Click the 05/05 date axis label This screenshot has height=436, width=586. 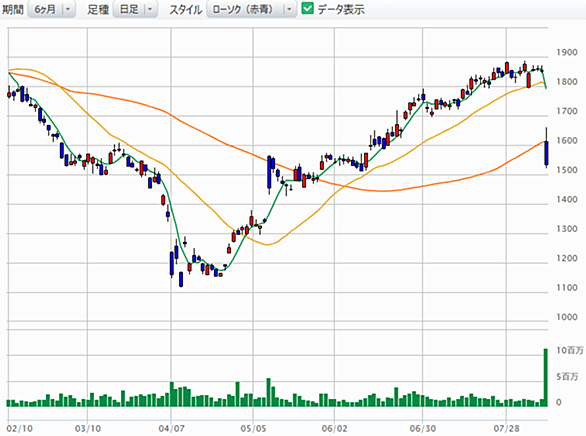(x=253, y=429)
